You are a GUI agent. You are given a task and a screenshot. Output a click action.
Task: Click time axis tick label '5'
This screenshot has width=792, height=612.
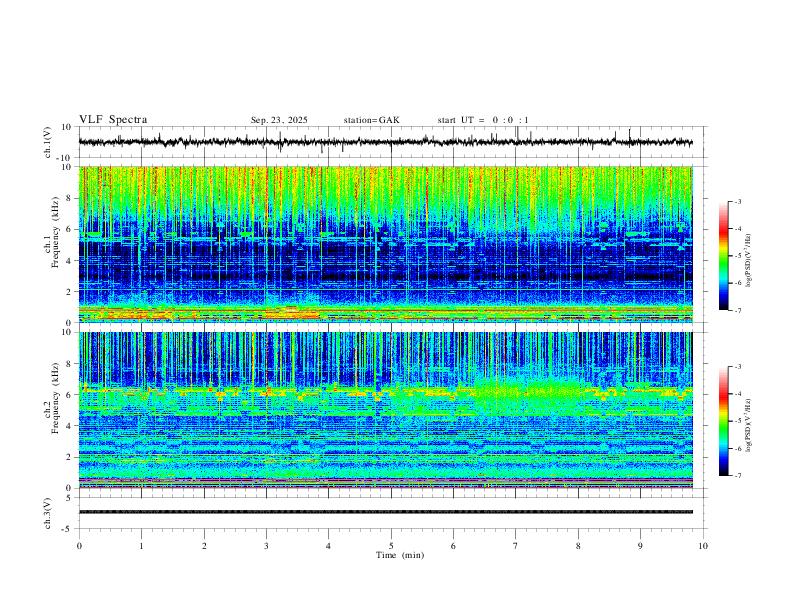click(391, 546)
